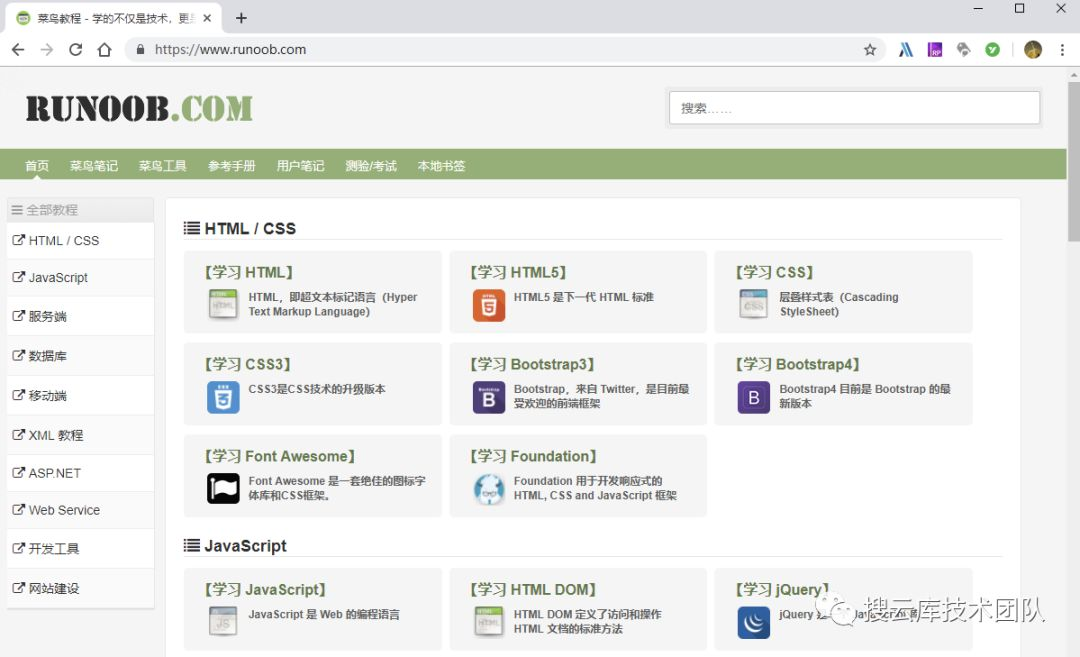Click the RUNOOB.COM logo

[x=139, y=109]
